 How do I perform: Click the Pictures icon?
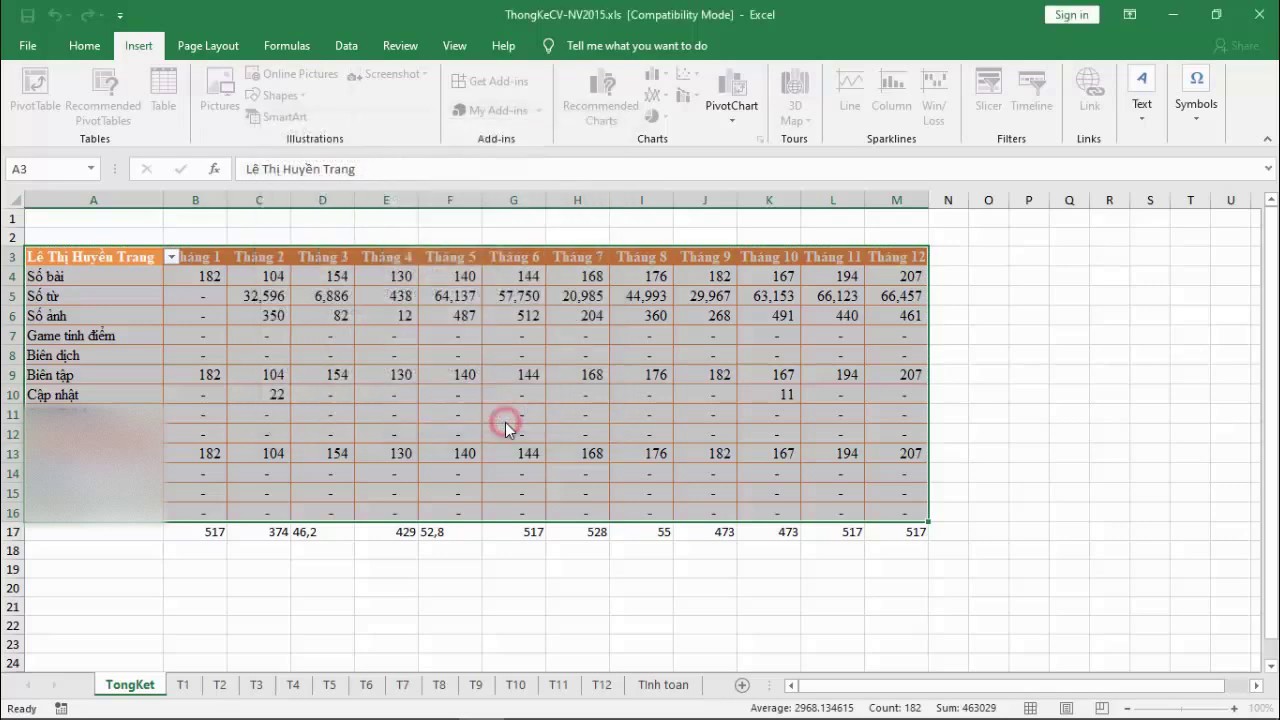point(219,92)
